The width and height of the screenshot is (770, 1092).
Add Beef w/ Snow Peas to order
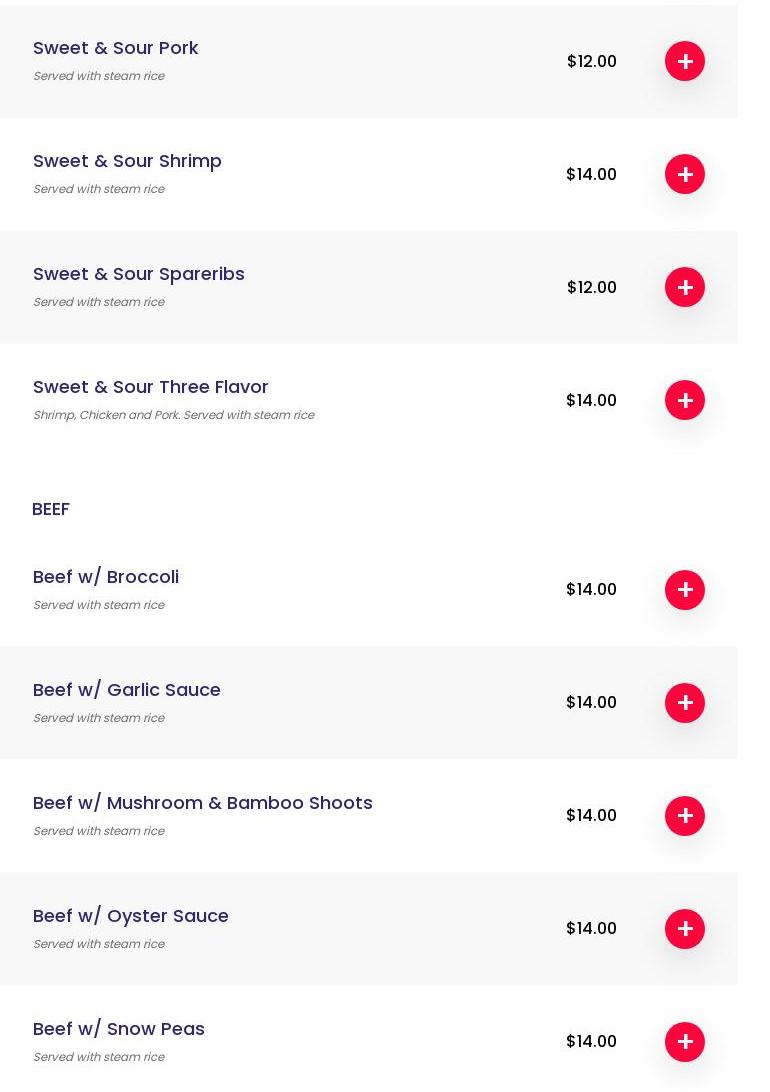(685, 1042)
